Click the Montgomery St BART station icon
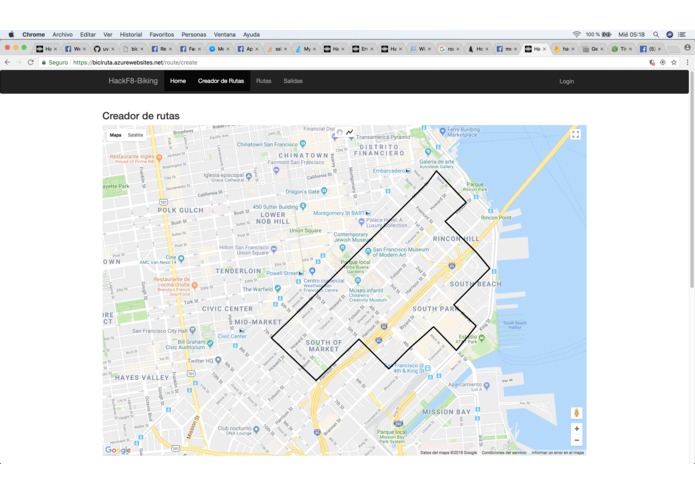This screenshot has height=494, width=695. point(368,213)
